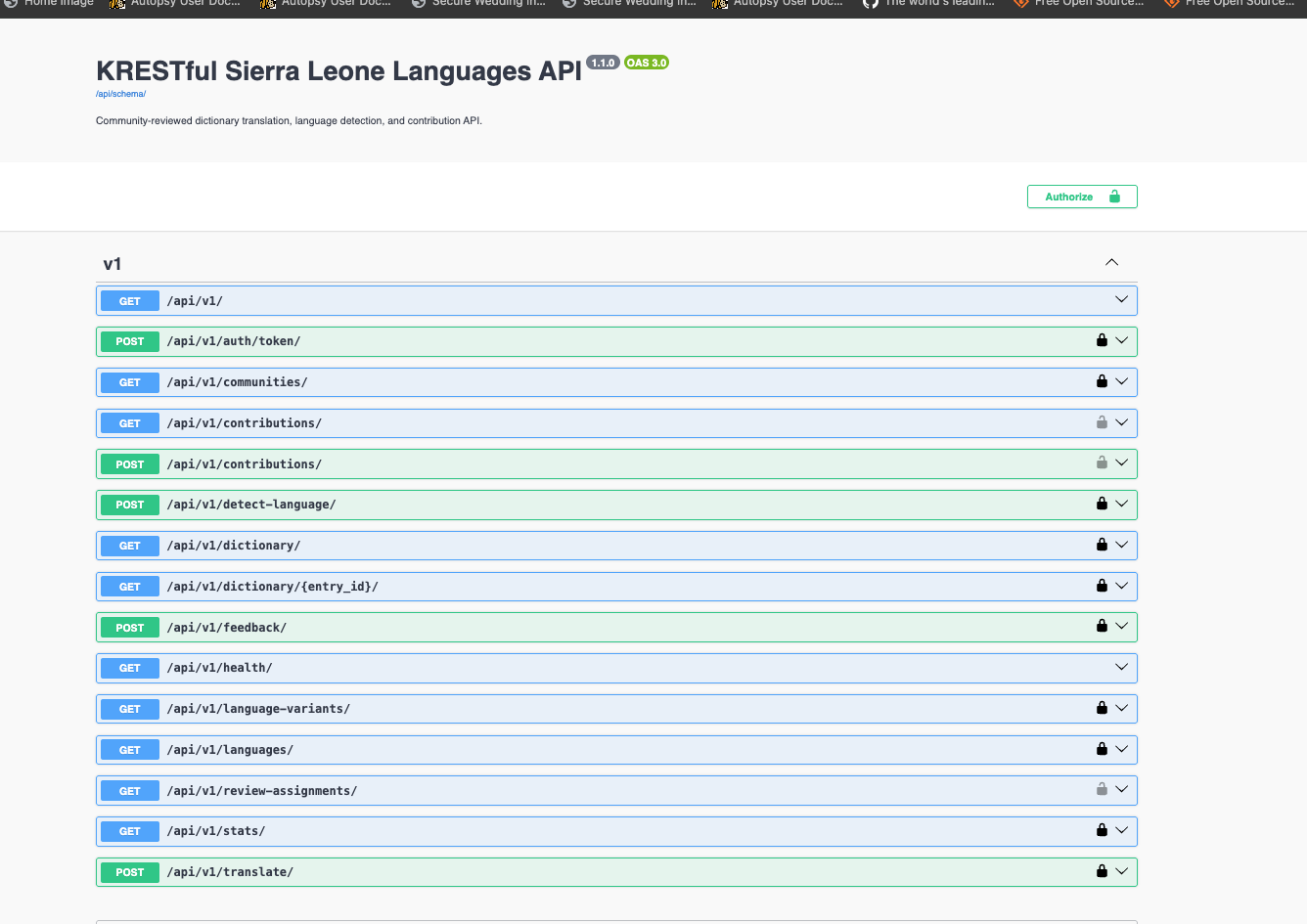Expand the /api/v1/dictionary/{entry_id}/ row chevron
The width and height of the screenshot is (1307, 924).
[x=1122, y=586]
